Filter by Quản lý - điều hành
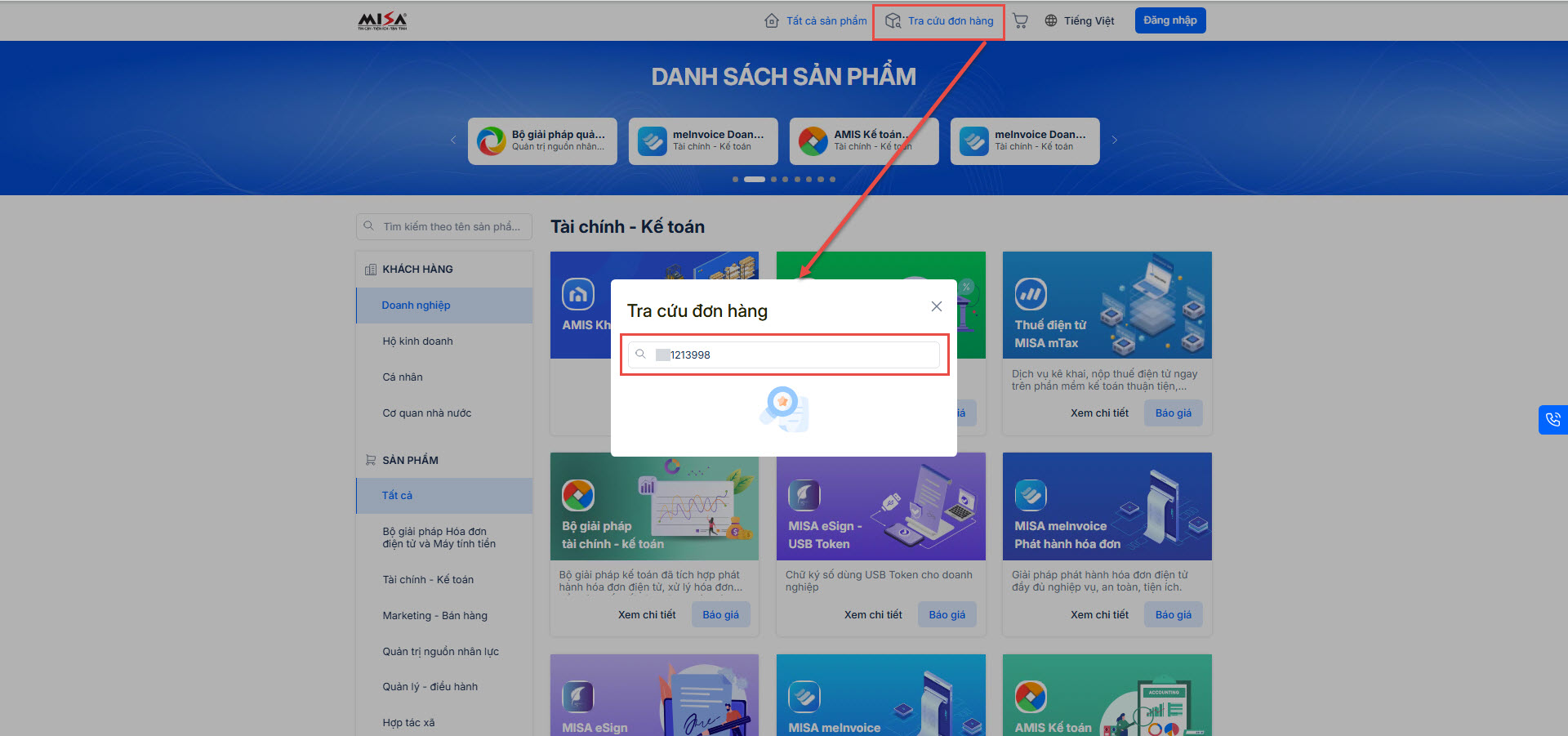 point(444,687)
